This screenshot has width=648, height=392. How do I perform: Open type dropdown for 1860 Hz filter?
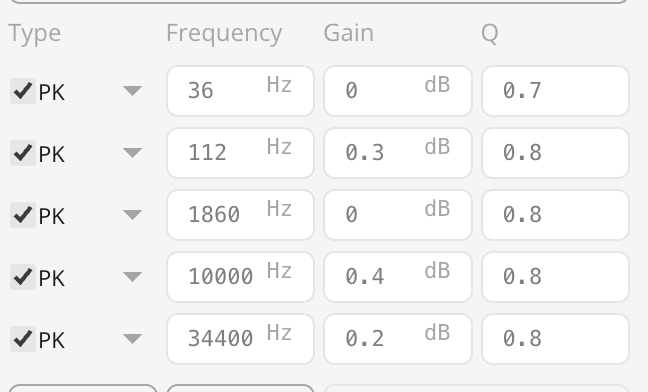click(x=133, y=215)
